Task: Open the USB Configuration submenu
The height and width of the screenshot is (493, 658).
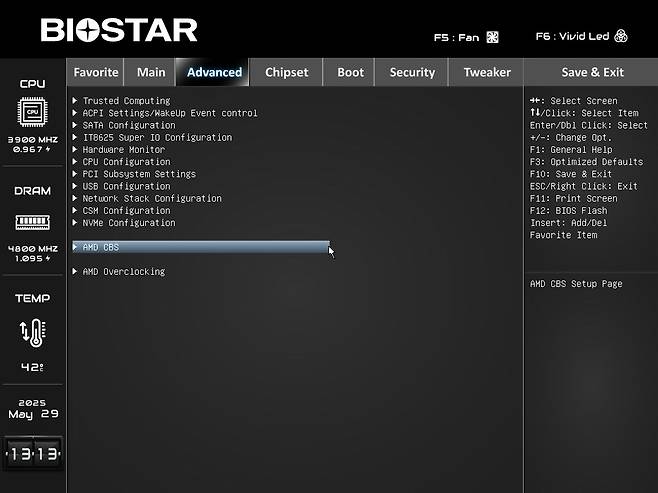Action: click(126, 186)
